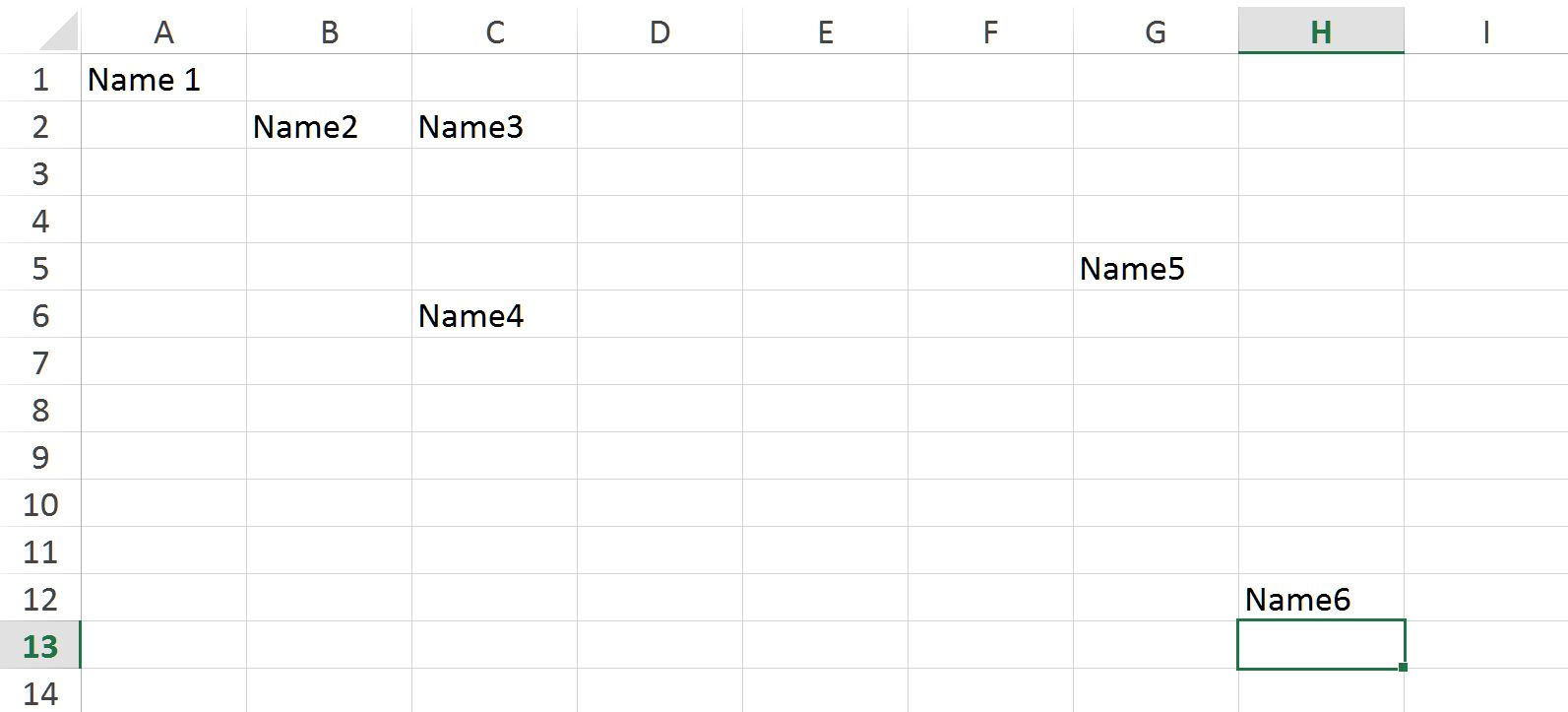Click the cell containing Name2
1568x712 pixels.
click(x=329, y=126)
